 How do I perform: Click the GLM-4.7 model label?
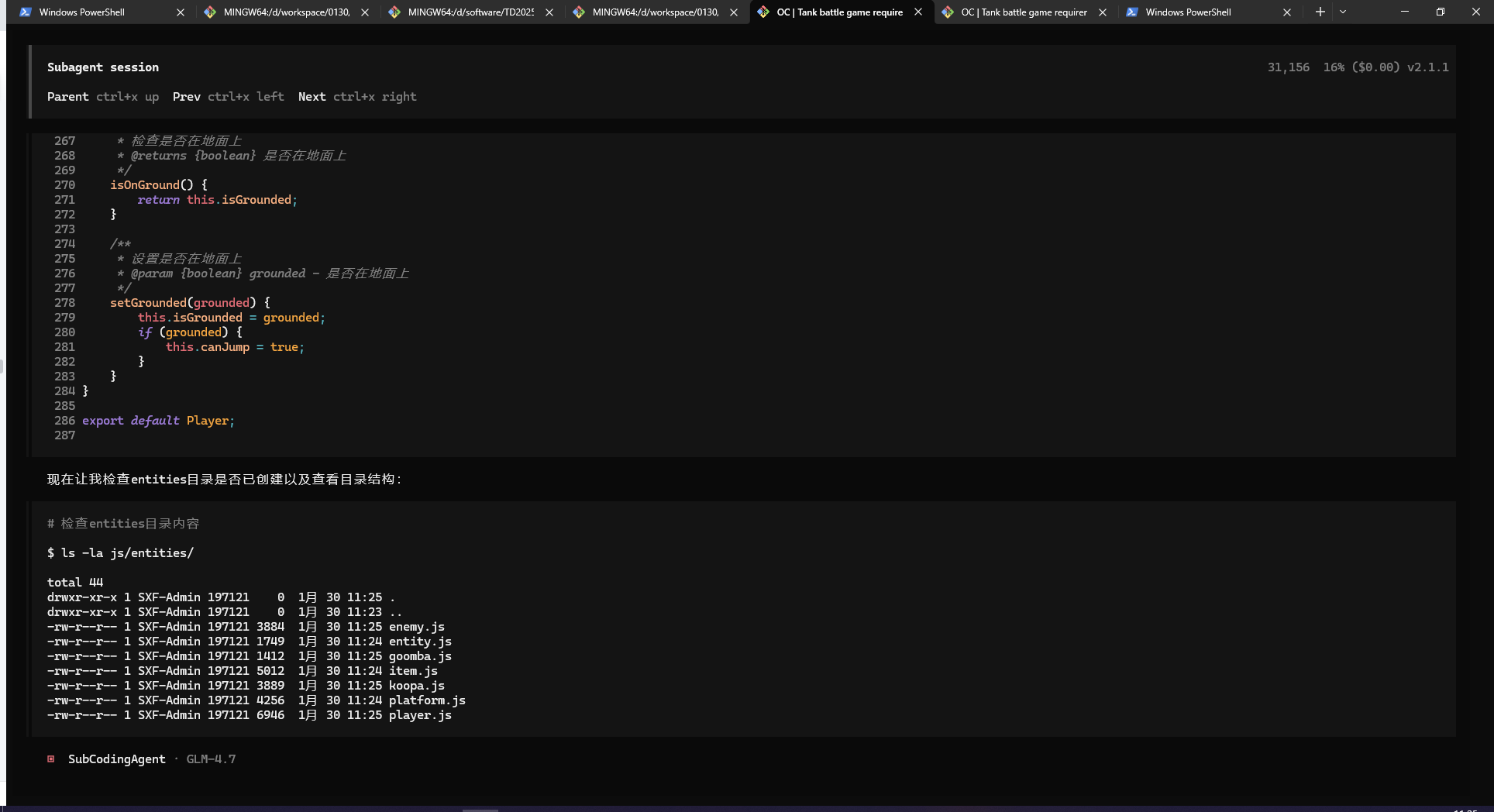coord(211,759)
